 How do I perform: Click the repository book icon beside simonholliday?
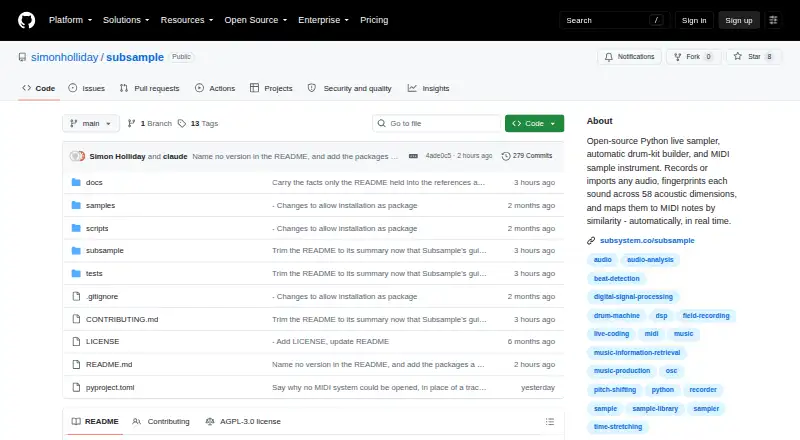point(22,57)
